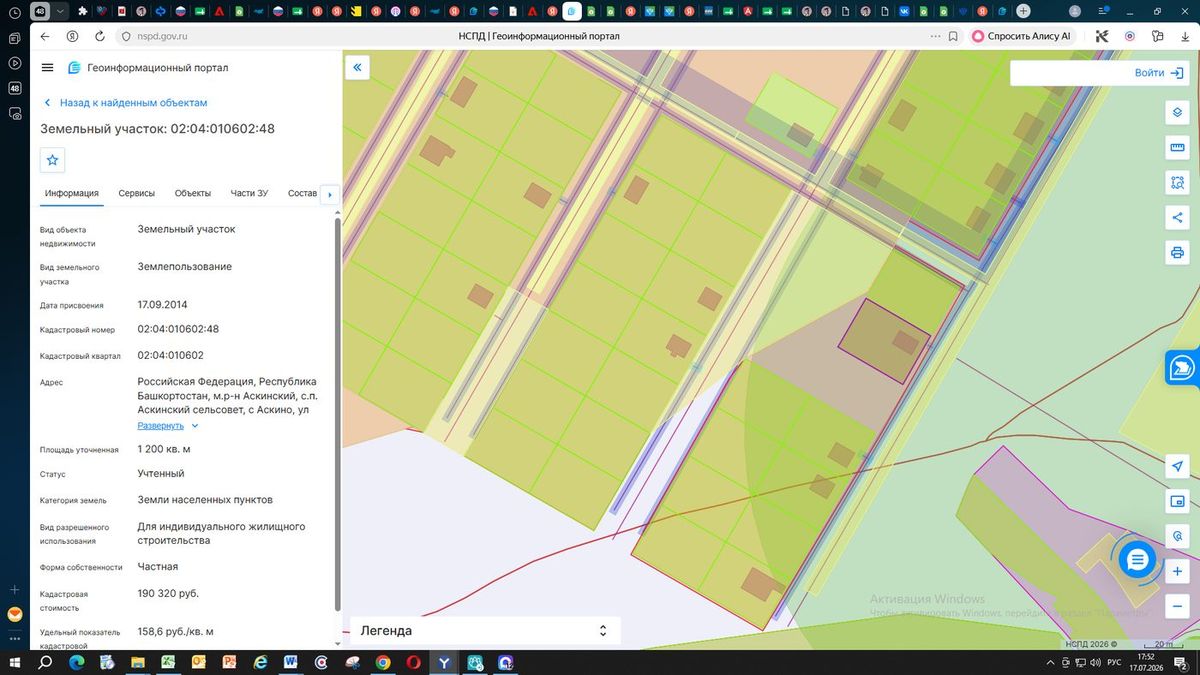
Task: Click the Windows Start button
Action: point(15,662)
